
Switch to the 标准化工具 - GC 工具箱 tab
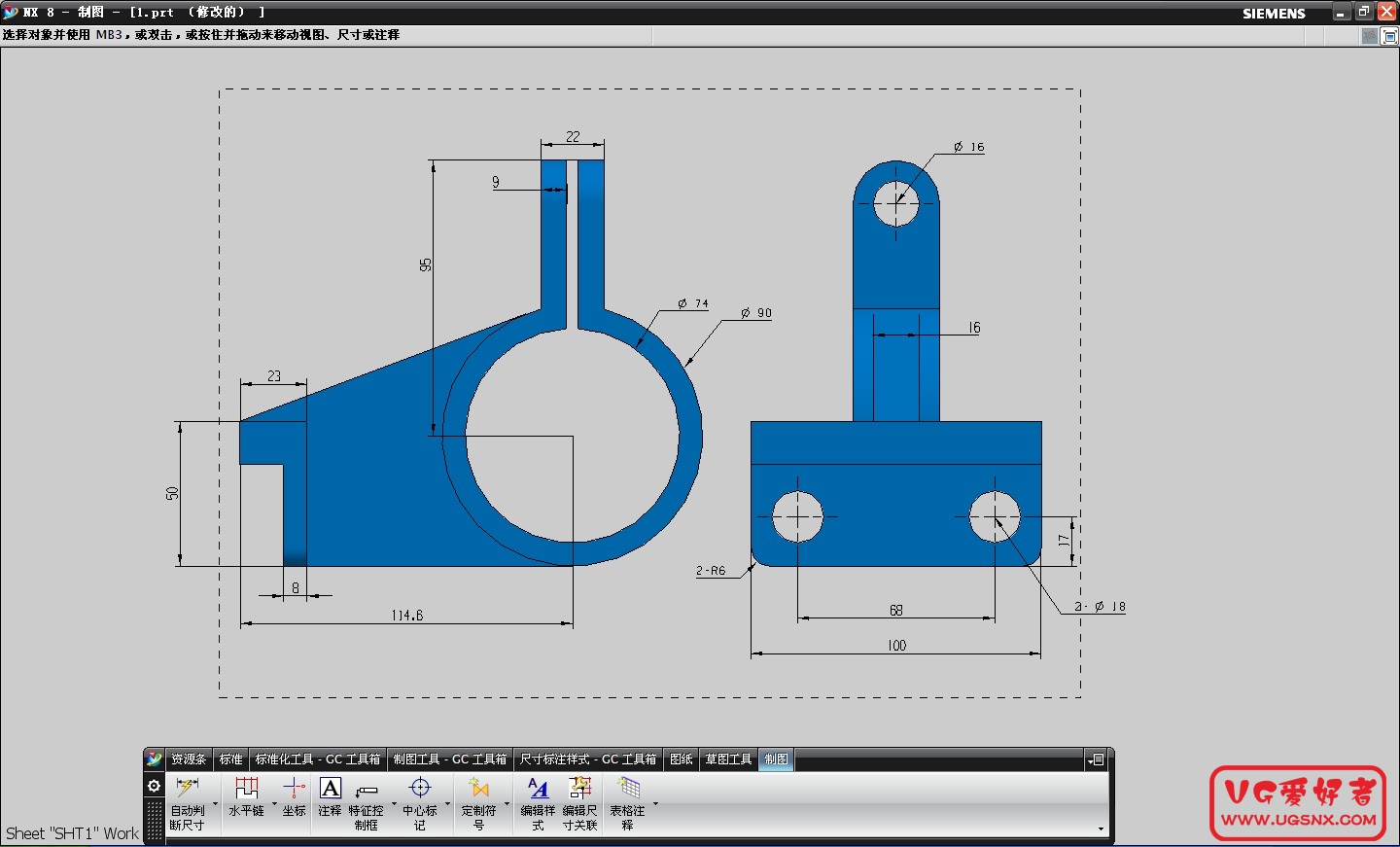point(318,759)
